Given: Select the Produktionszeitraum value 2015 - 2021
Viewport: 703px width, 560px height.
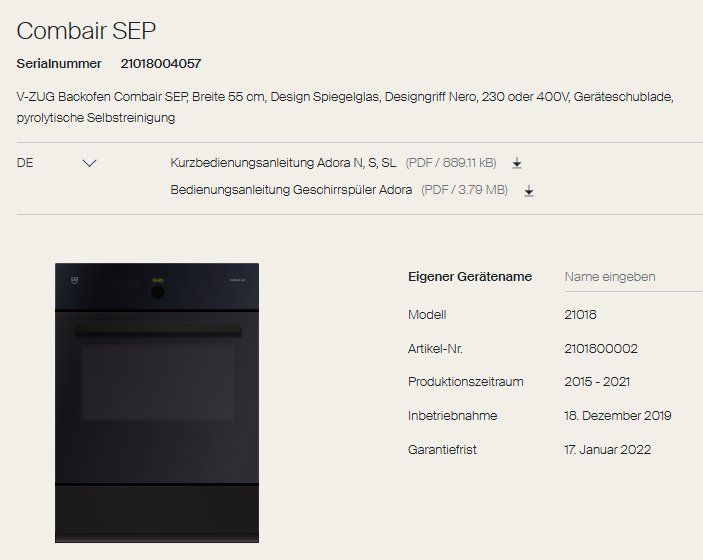Looking at the screenshot, I should click(x=597, y=382).
